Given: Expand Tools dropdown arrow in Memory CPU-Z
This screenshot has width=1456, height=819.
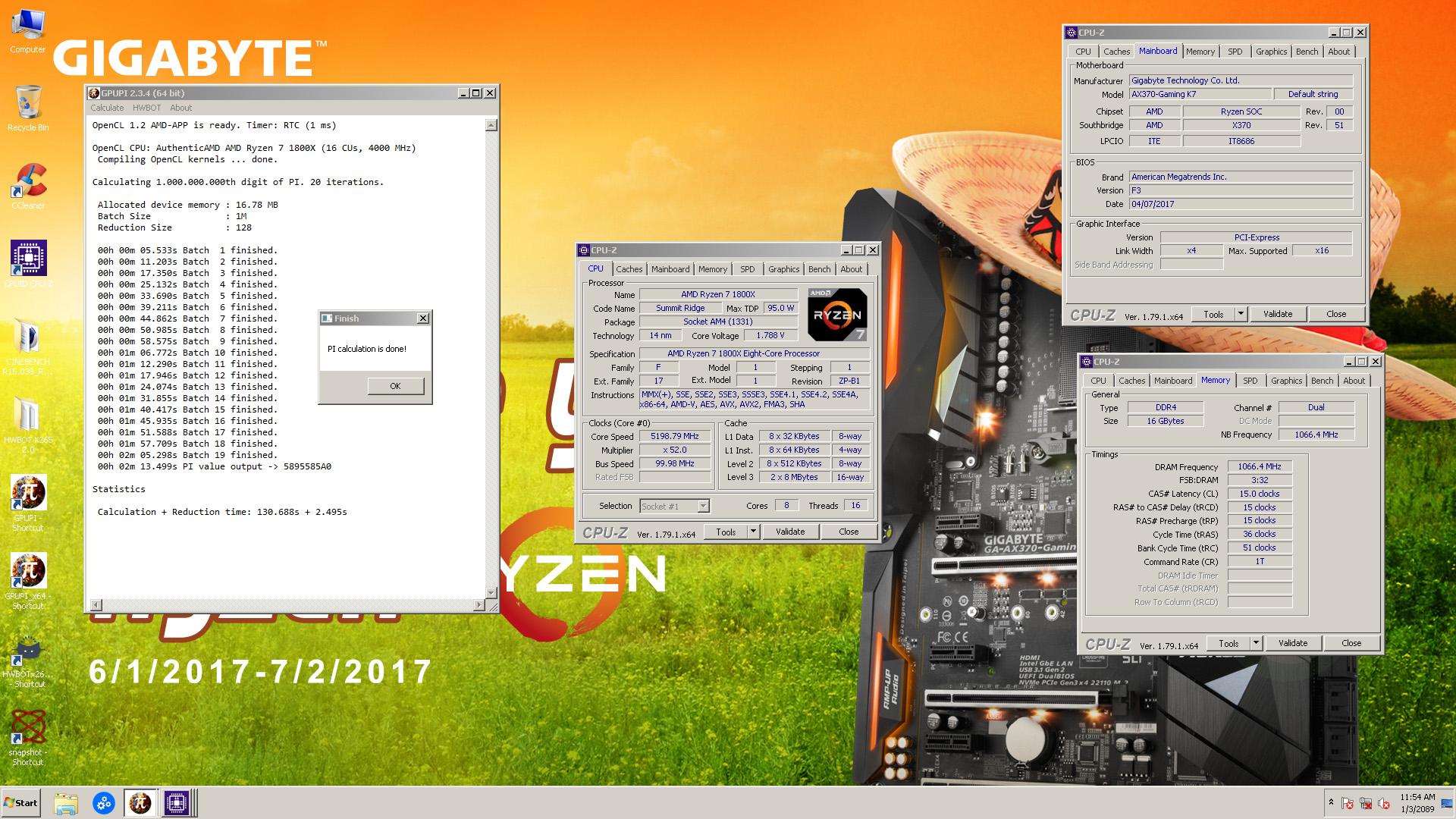Looking at the screenshot, I should [x=1256, y=643].
